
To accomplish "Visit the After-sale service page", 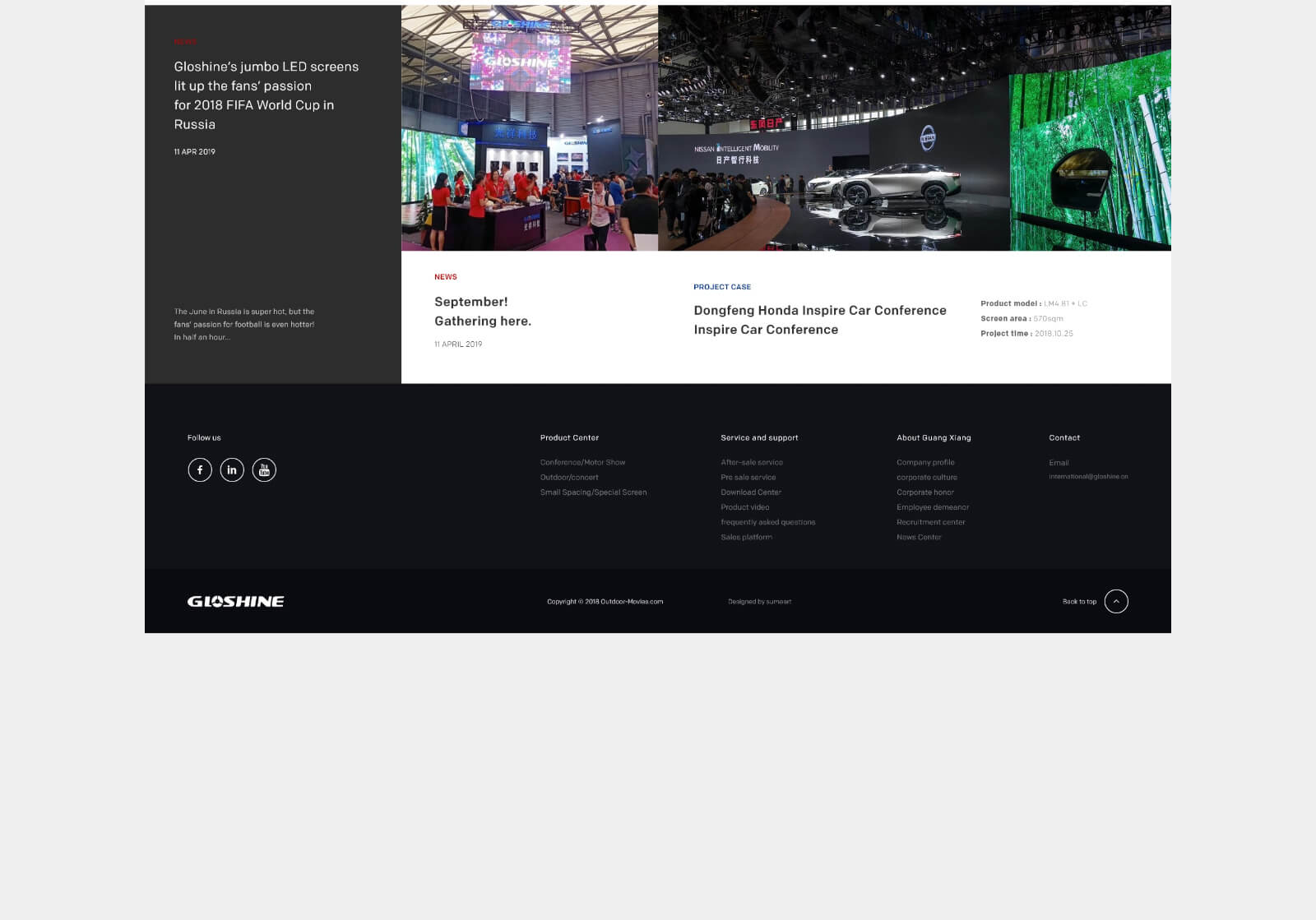I will [752, 462].
